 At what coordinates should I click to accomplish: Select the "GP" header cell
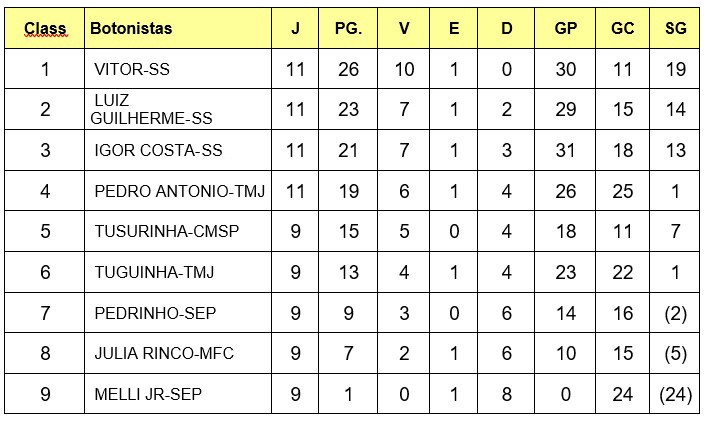point(566,29)
